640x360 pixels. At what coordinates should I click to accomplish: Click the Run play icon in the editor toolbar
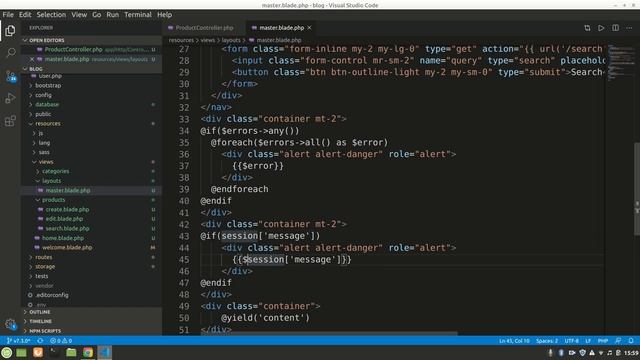click(x=601, y=28)
